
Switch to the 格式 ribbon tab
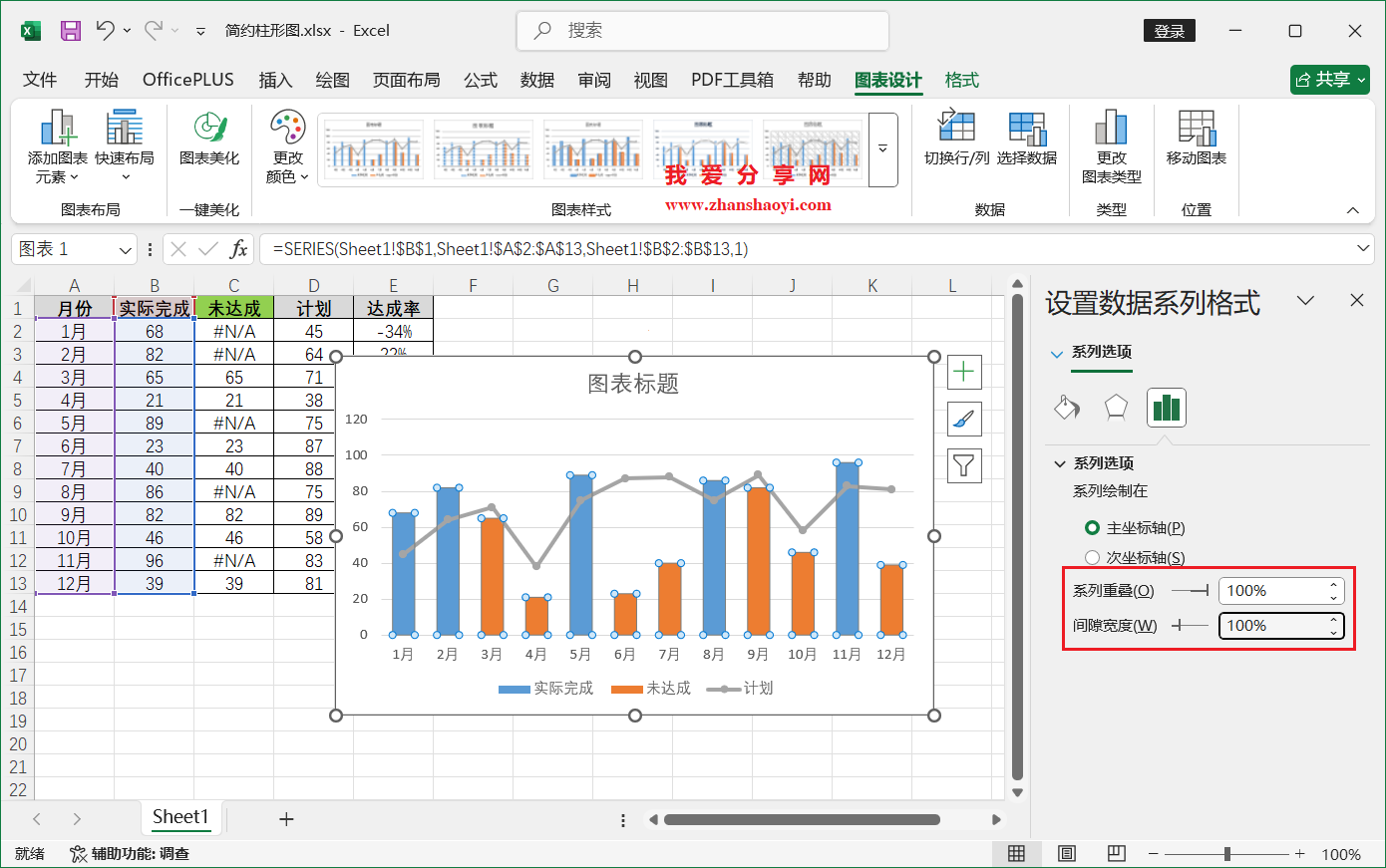(960, 80)
